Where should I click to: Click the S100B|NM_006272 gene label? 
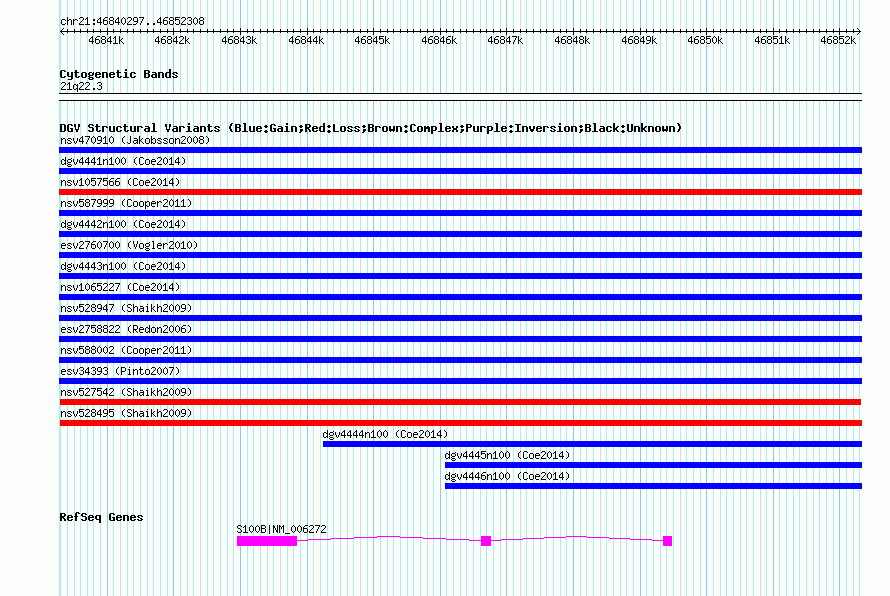coord(282,529)
